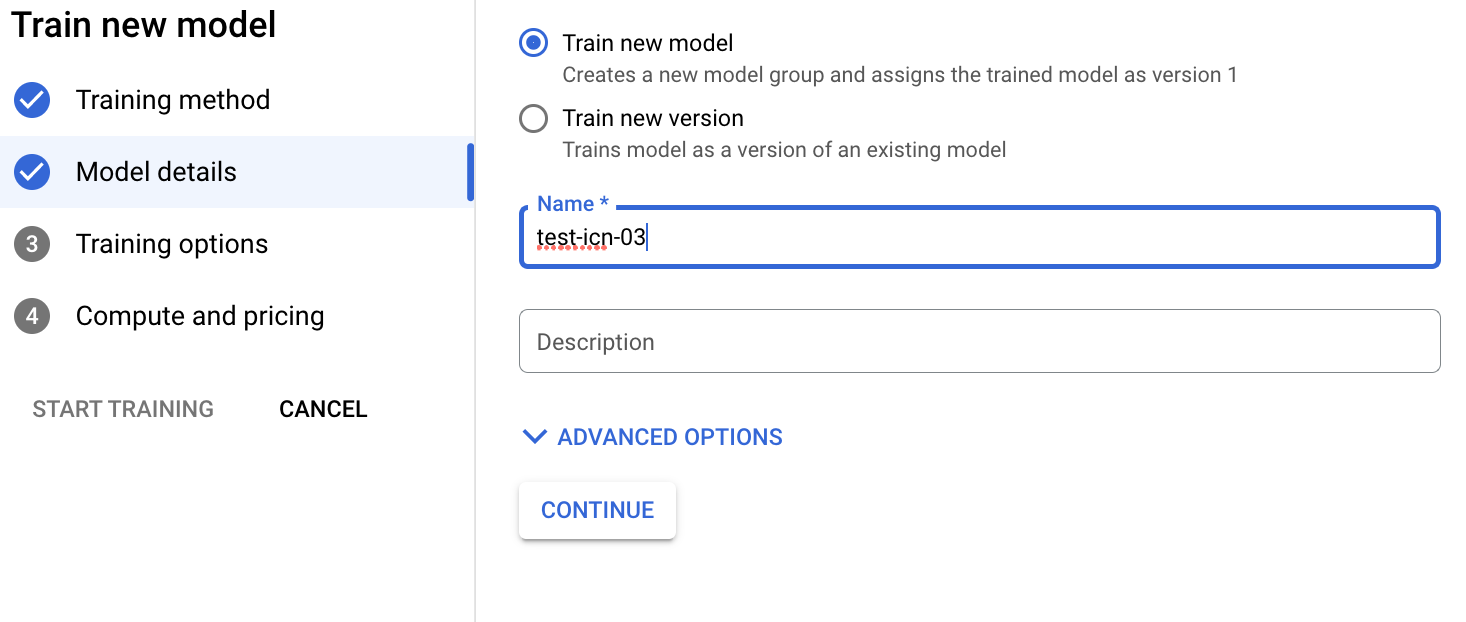Click Start Training

tap(122, 408)
